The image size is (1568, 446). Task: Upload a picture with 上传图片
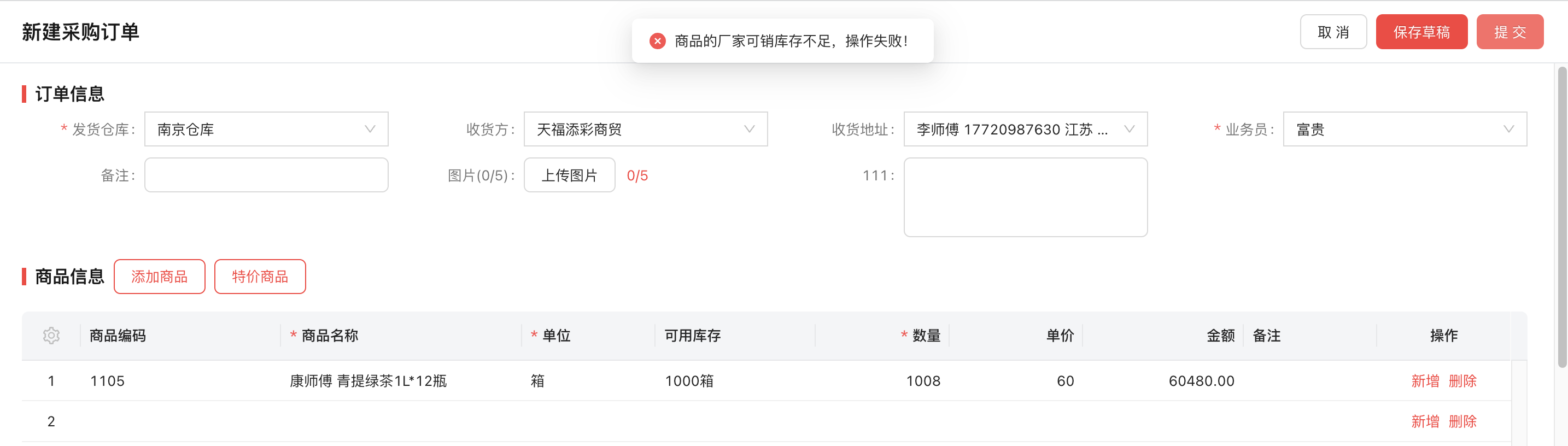pos(569,175)
